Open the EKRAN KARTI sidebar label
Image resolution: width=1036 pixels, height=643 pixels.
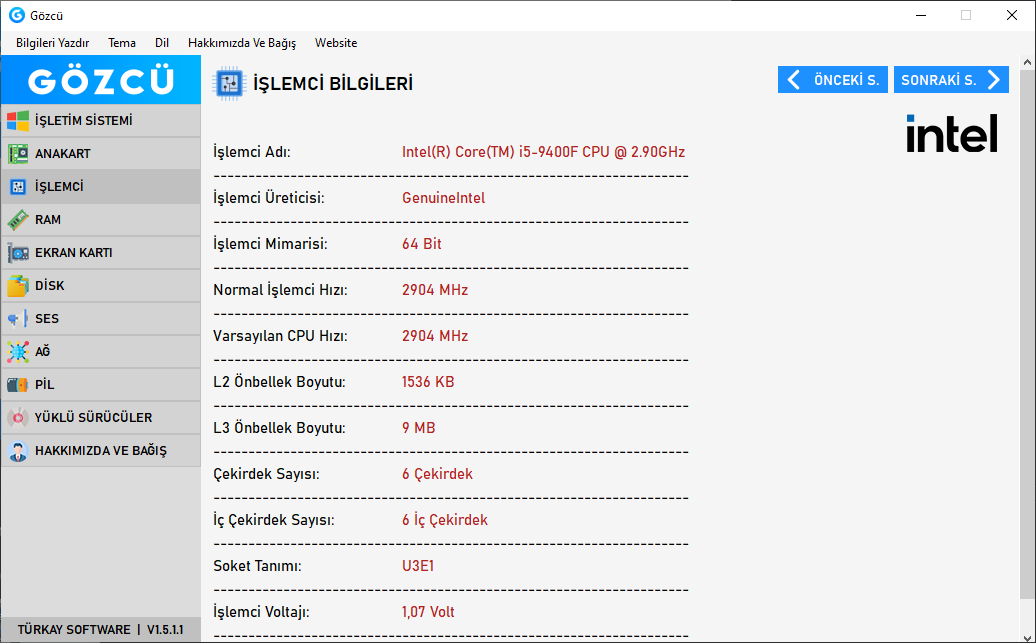(73, 253)
